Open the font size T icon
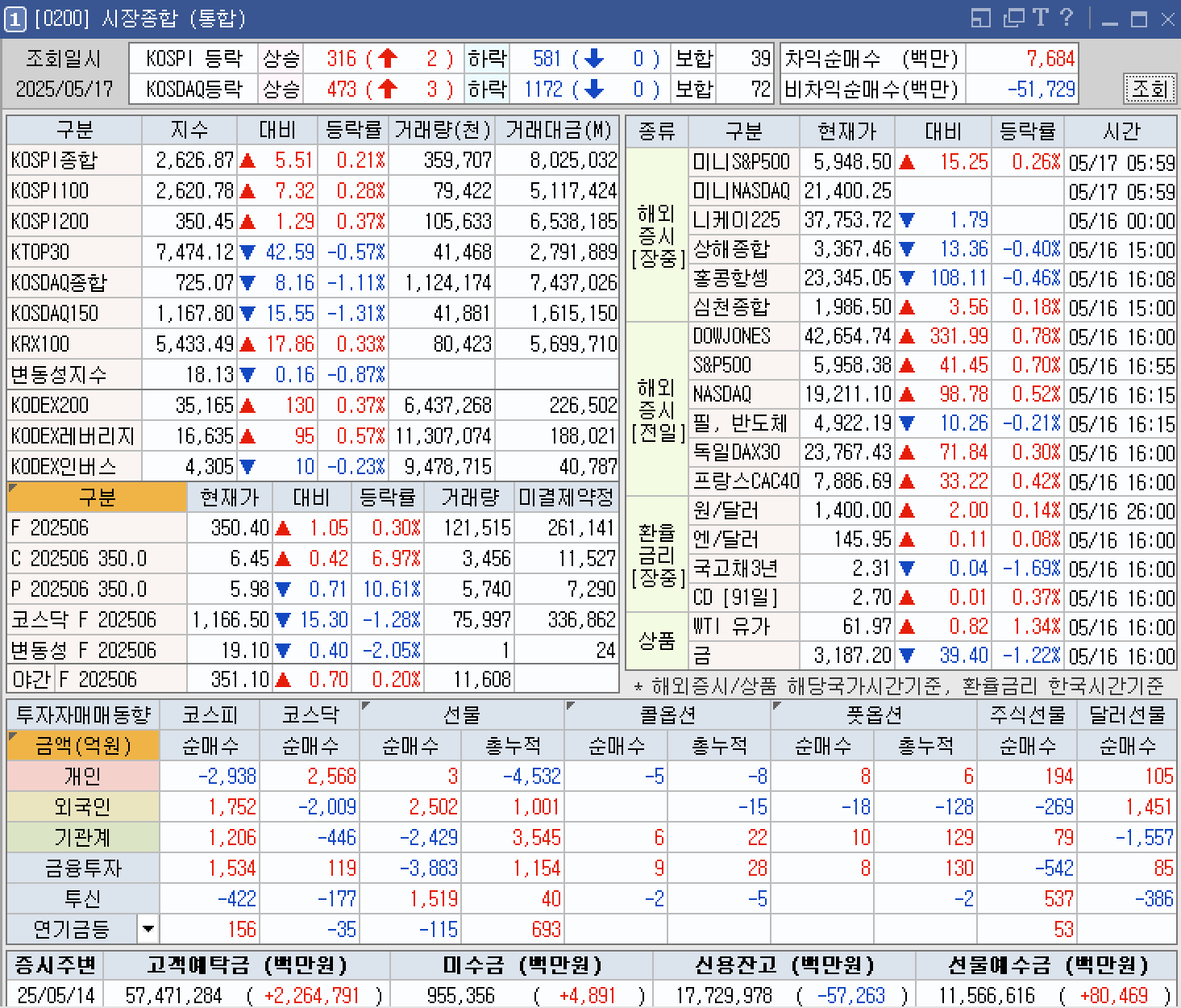The image size is (1181, 1008). [1040, 18]
